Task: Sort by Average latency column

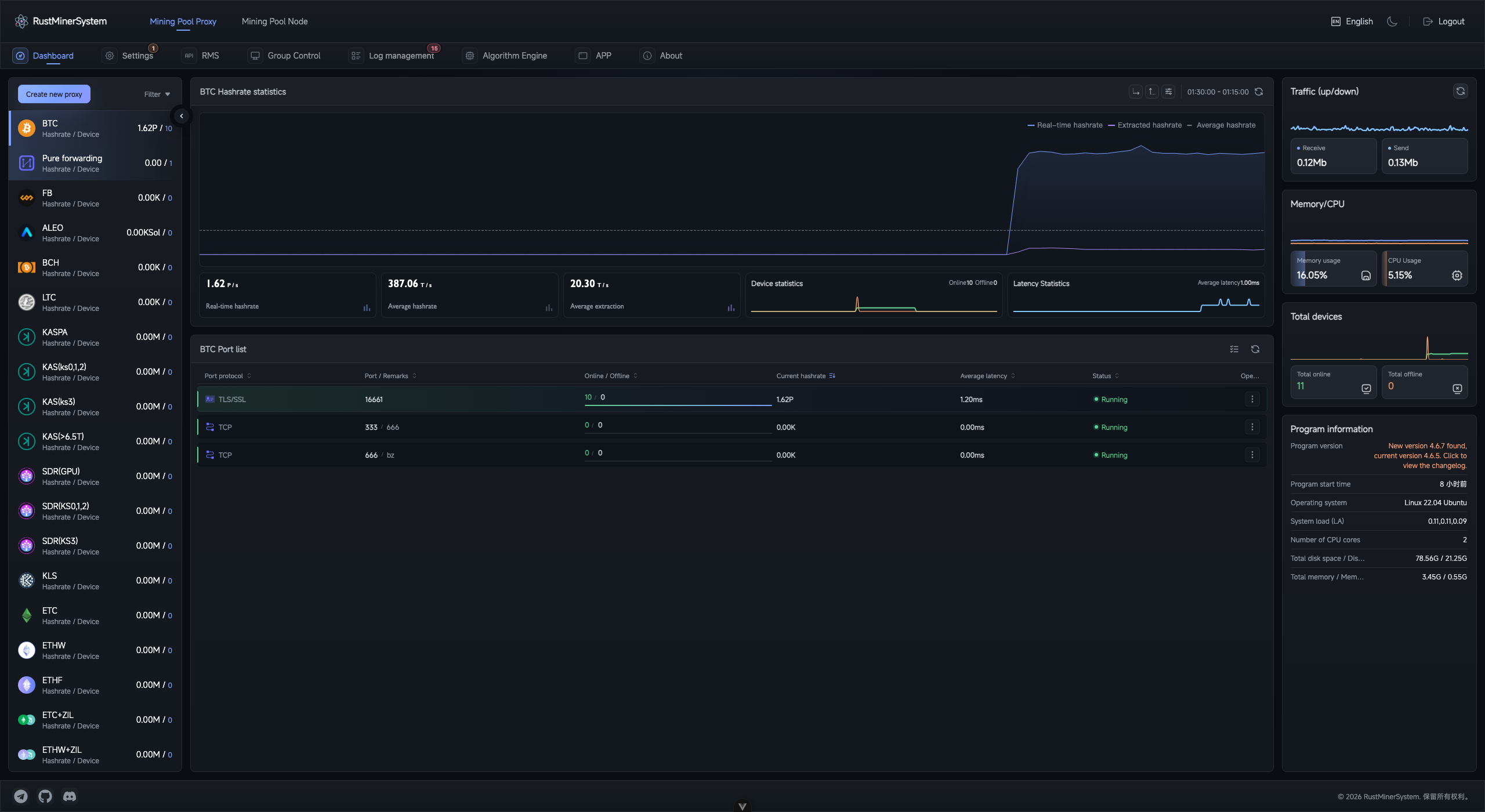Action: click(x=987, y=376)
